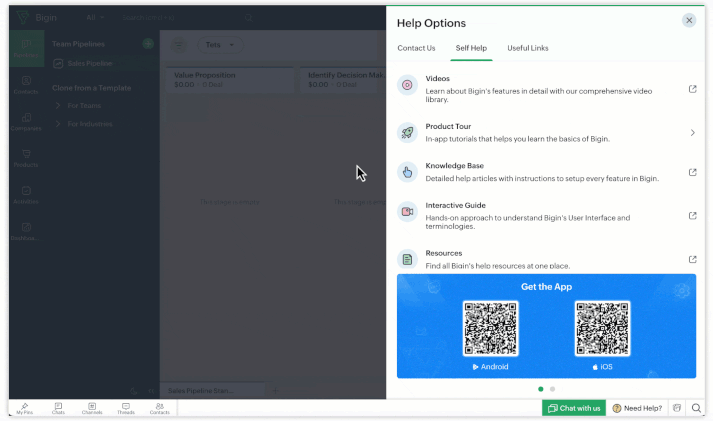The image size is (713, 421).
Task: Click the Resources document icon
Action: [x=407, y=260]
